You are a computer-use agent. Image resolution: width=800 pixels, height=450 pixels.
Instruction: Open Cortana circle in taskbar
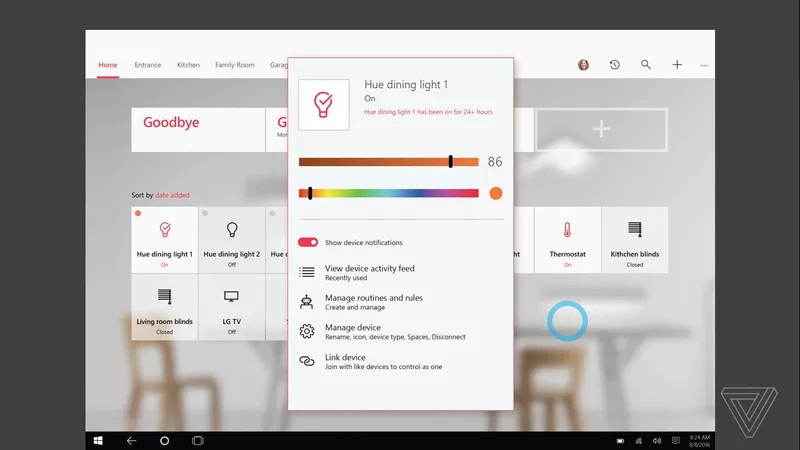[164, 440]
